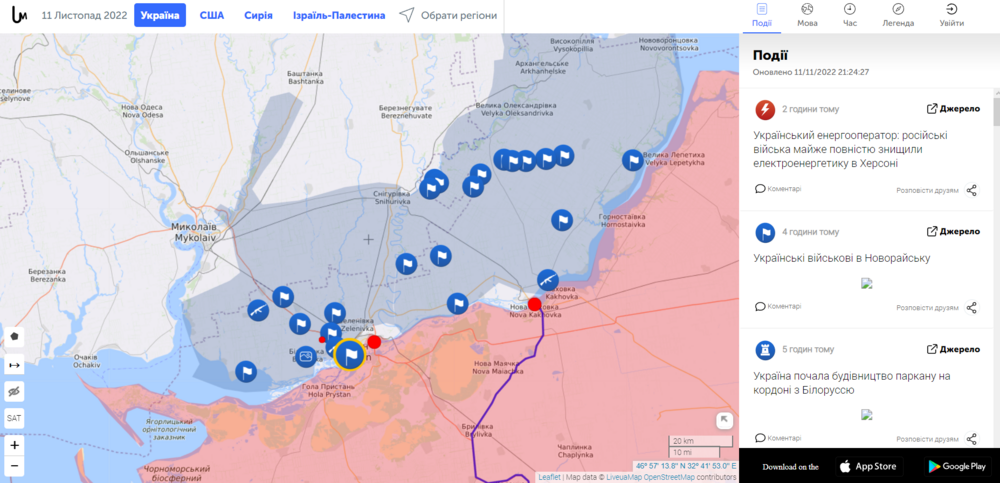Open the Легенда legend panel
Viewport: 1000px width, 483px height.
(x=898, y=16)
